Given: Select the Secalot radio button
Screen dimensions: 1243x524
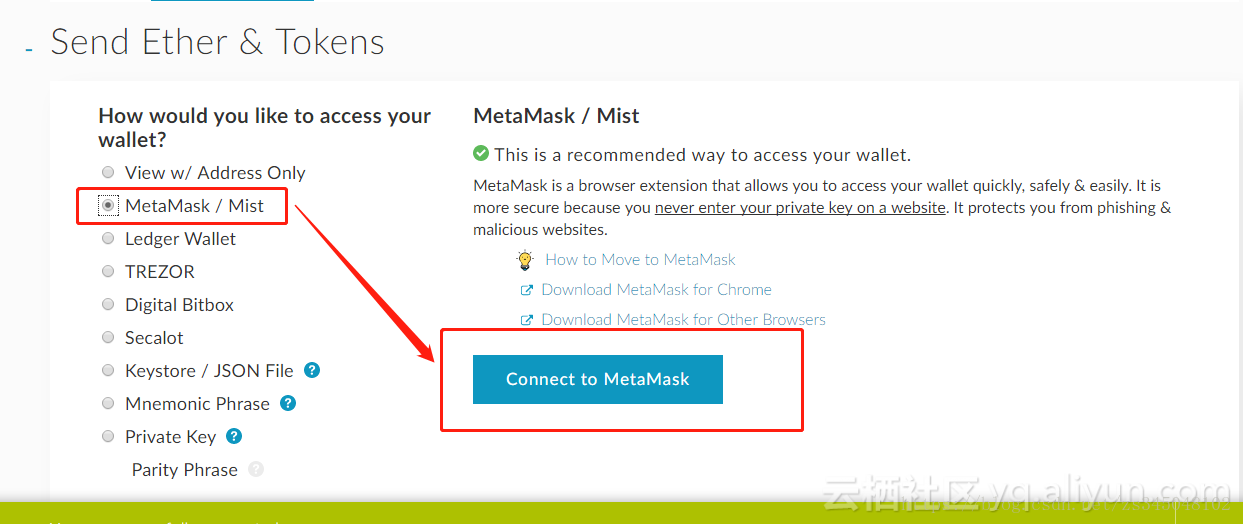Looking at the screenshot, I should click(108, 337).
